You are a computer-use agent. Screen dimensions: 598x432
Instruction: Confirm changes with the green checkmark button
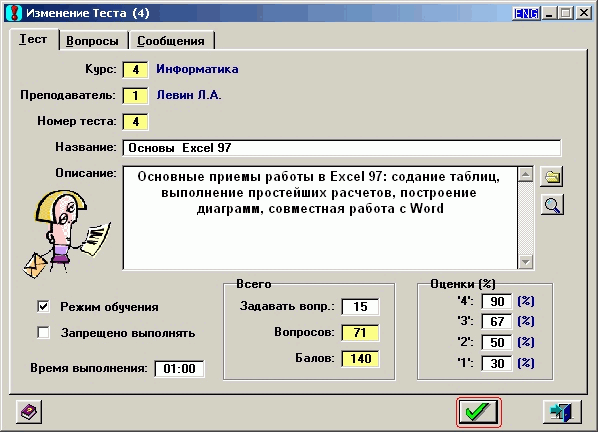click(479, 412)
